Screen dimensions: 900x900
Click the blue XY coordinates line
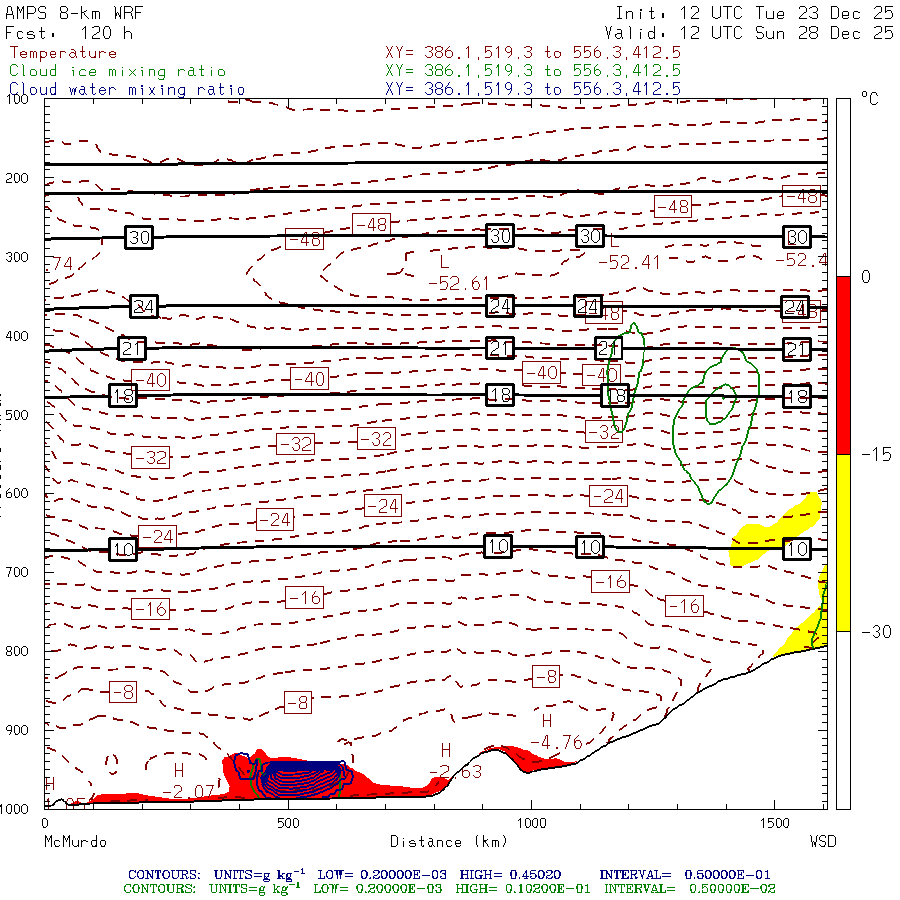coord(533,89)
